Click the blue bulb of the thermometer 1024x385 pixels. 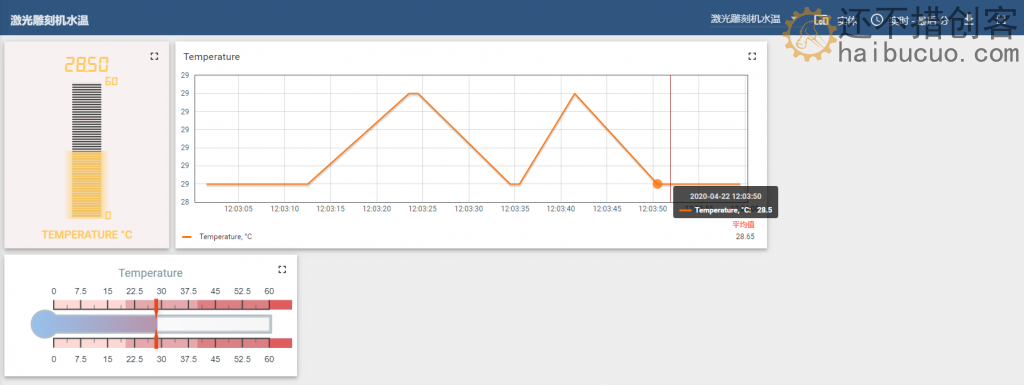coord(44,324)
